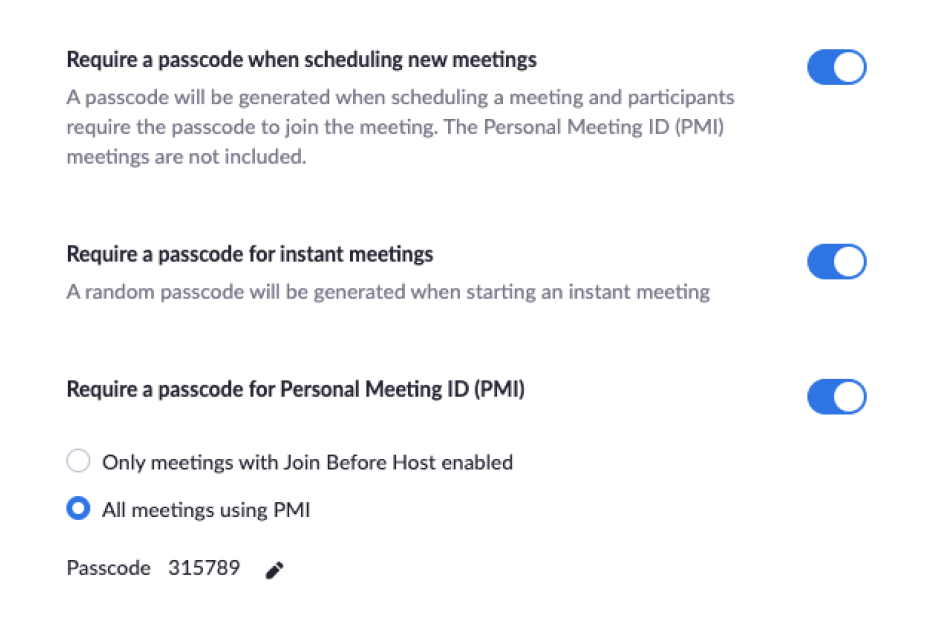934x626 pixels.
Task: Turn off passcode for instant meetings
Action: click(x=836, y=261)
